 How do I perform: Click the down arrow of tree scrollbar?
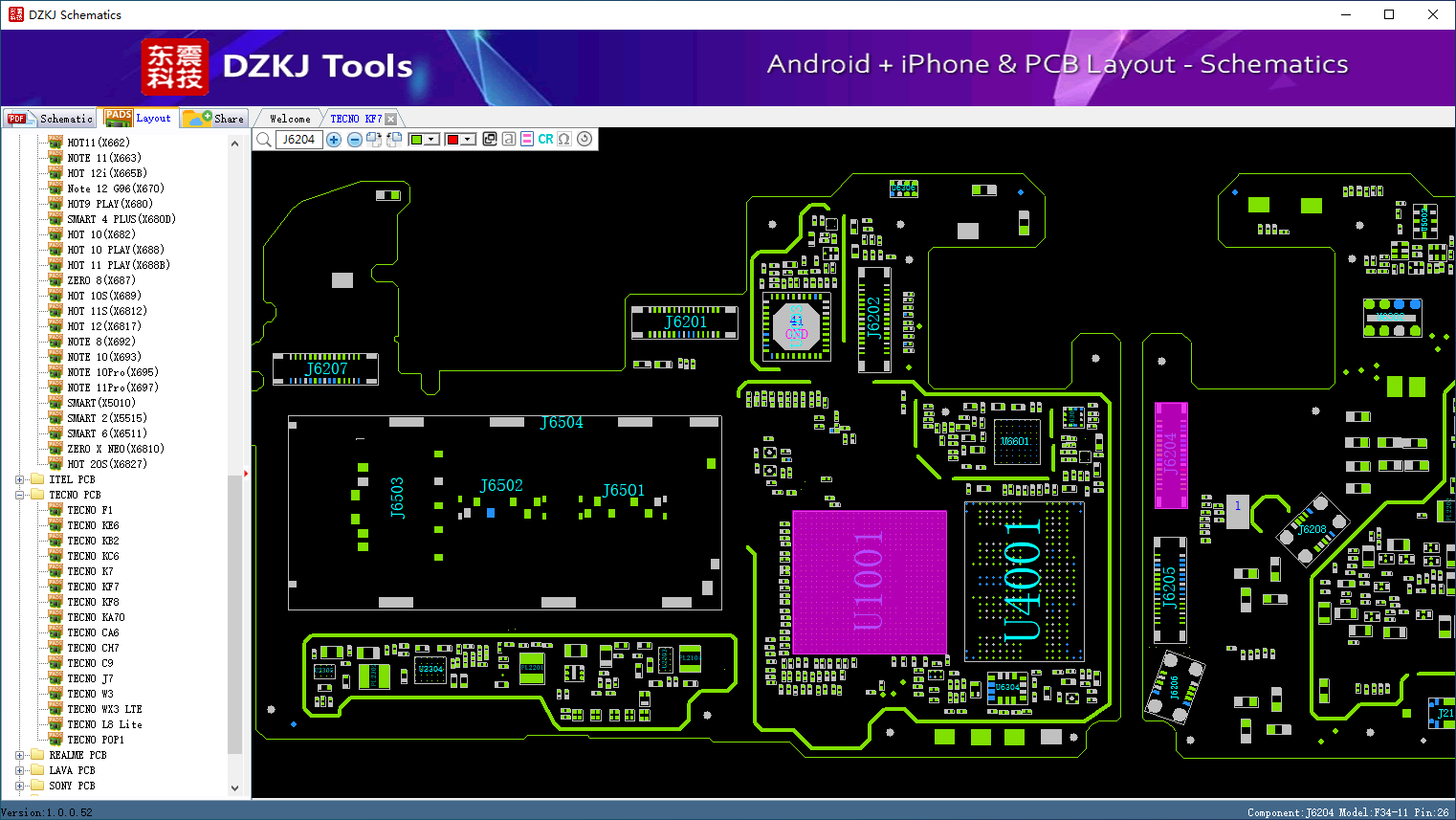coord(235,788)
